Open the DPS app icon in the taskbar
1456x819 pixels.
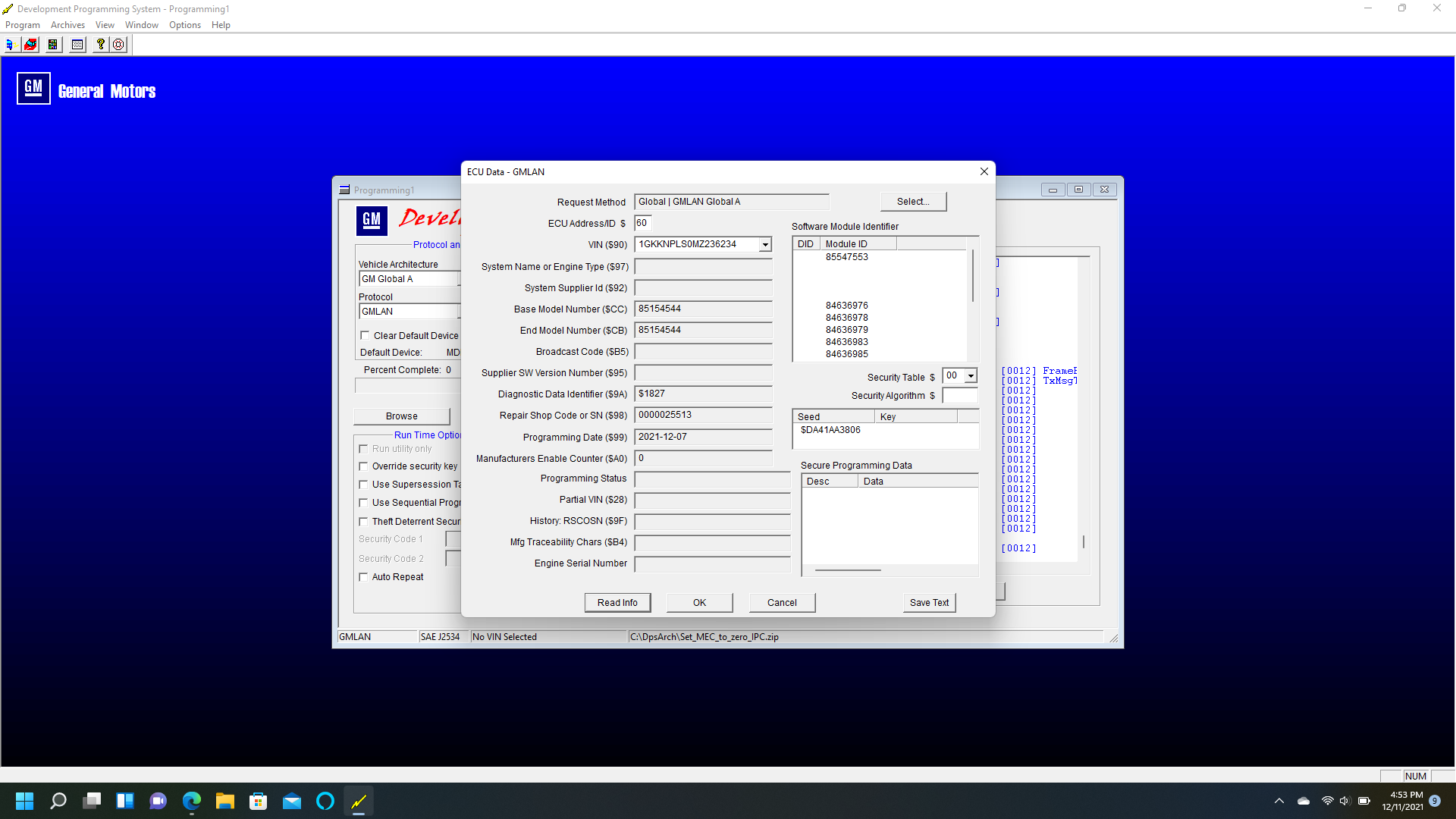[x=358, y=801]
